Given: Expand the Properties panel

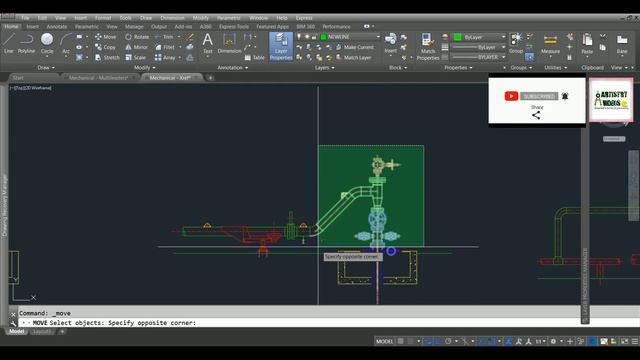Looking at the screenshot, I should pyautogui.click(x=458, y=68).
